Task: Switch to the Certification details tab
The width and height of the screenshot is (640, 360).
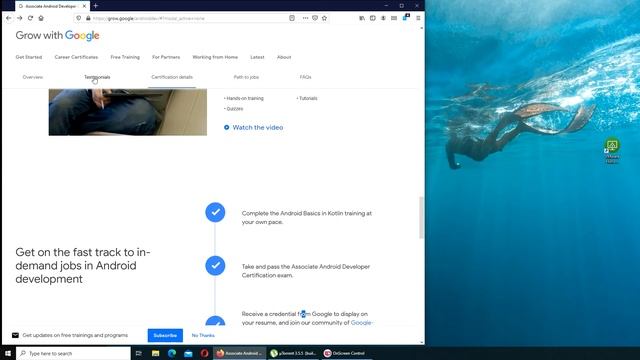Action: [172, 77]
